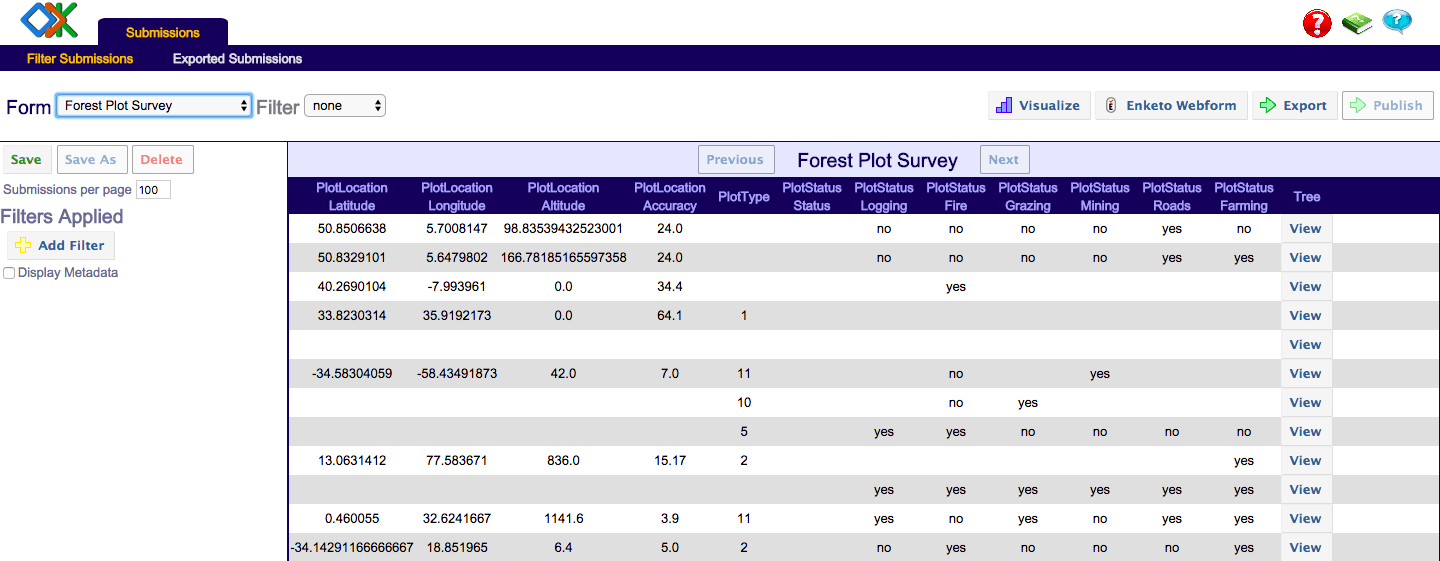Screen dimensions: 1440x561
Task: Toggle the Display Metadata checkbox
Action: pyautogui.click(x=9, y=273)
